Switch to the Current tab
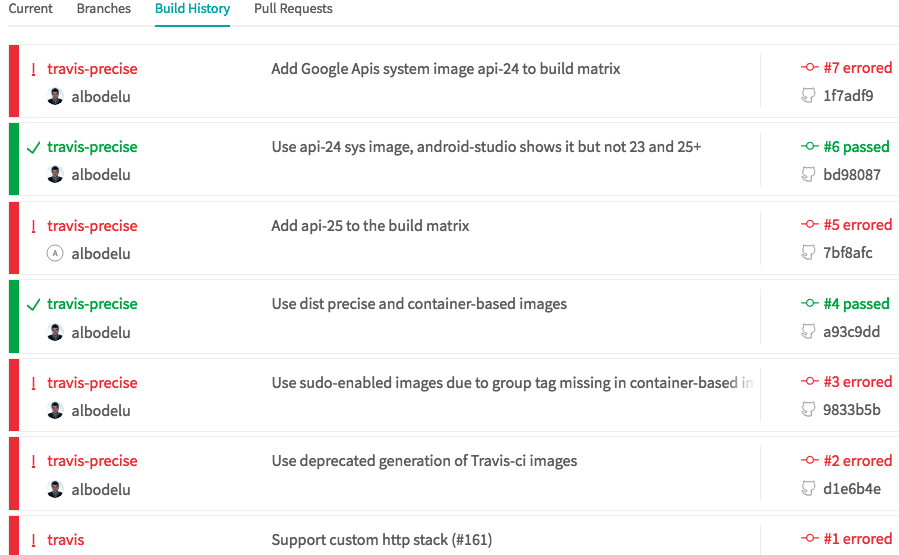Screen dimensions: 899x555 pos(30,9)
